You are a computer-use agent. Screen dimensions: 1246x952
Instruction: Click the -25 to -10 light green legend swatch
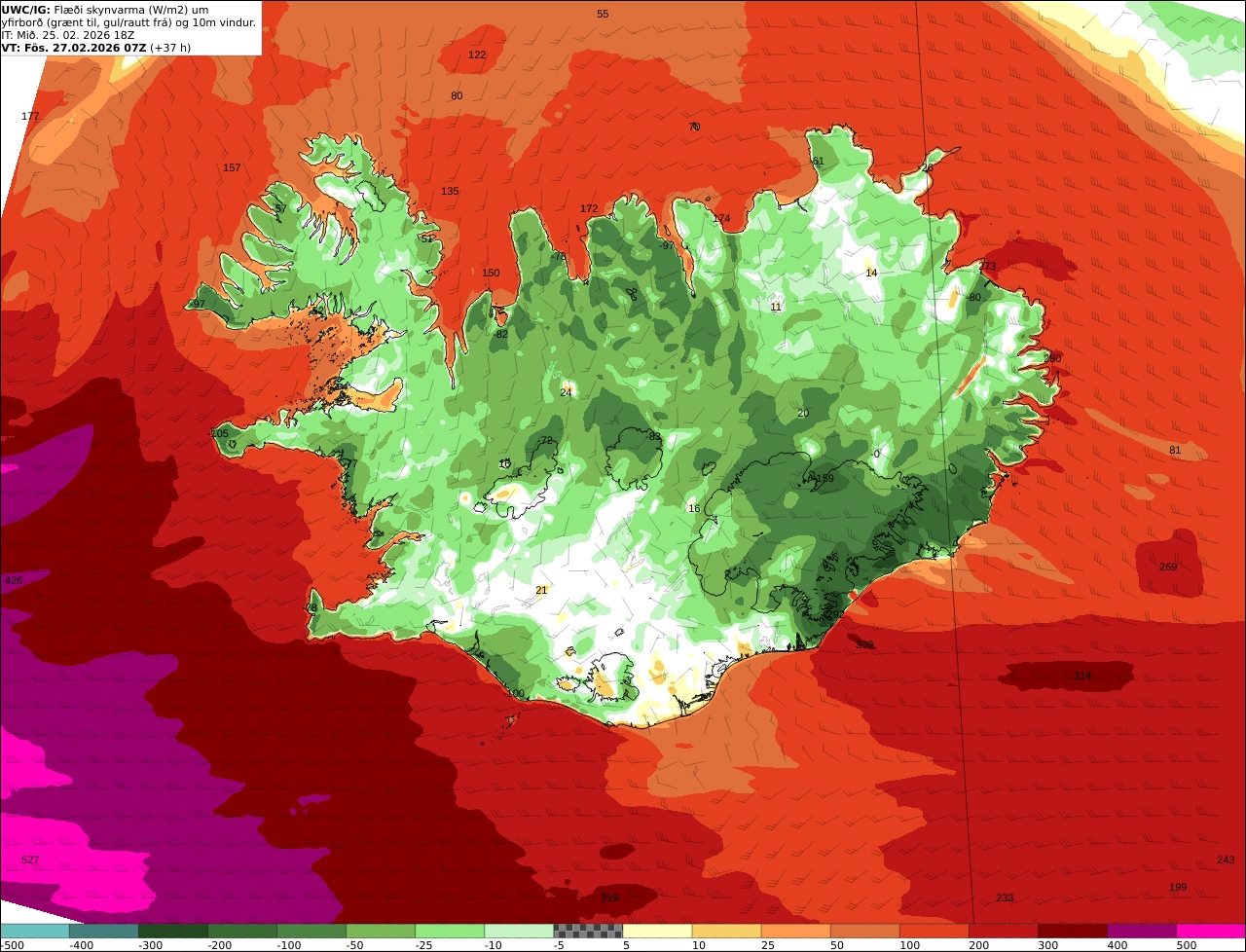tap(450, 931)
